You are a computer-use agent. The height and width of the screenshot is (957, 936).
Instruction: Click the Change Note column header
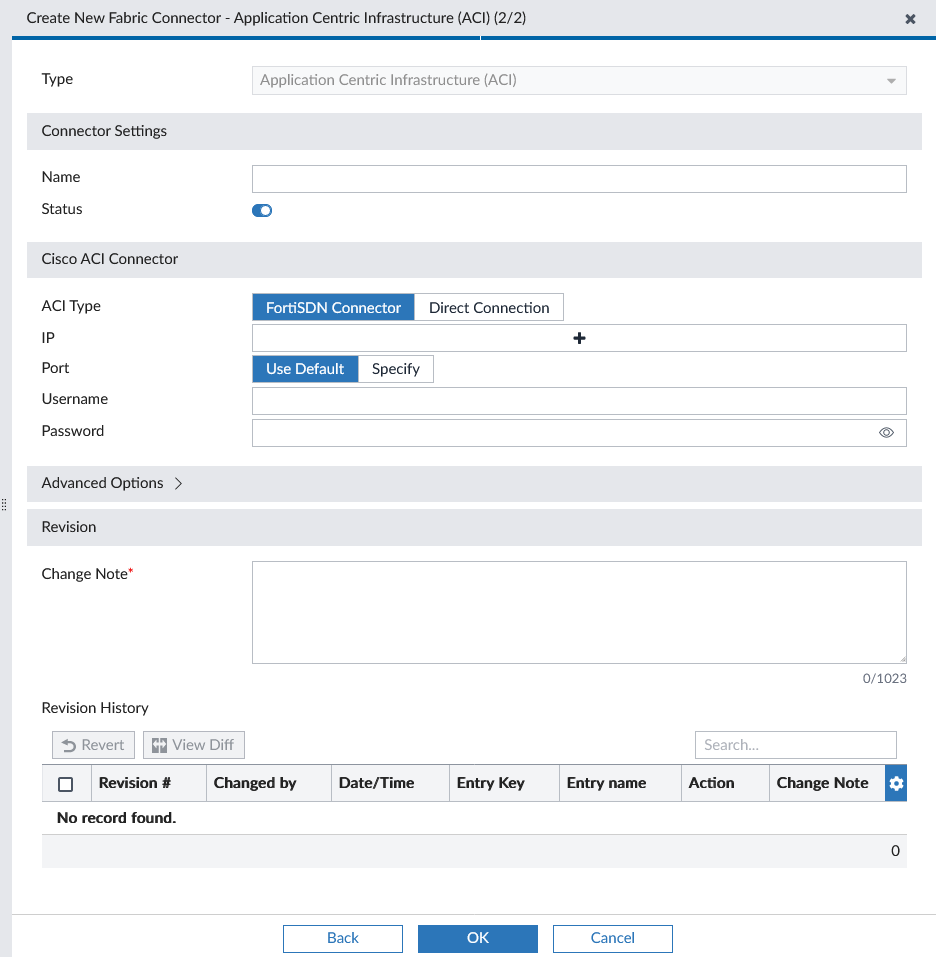tap(823, 783)
